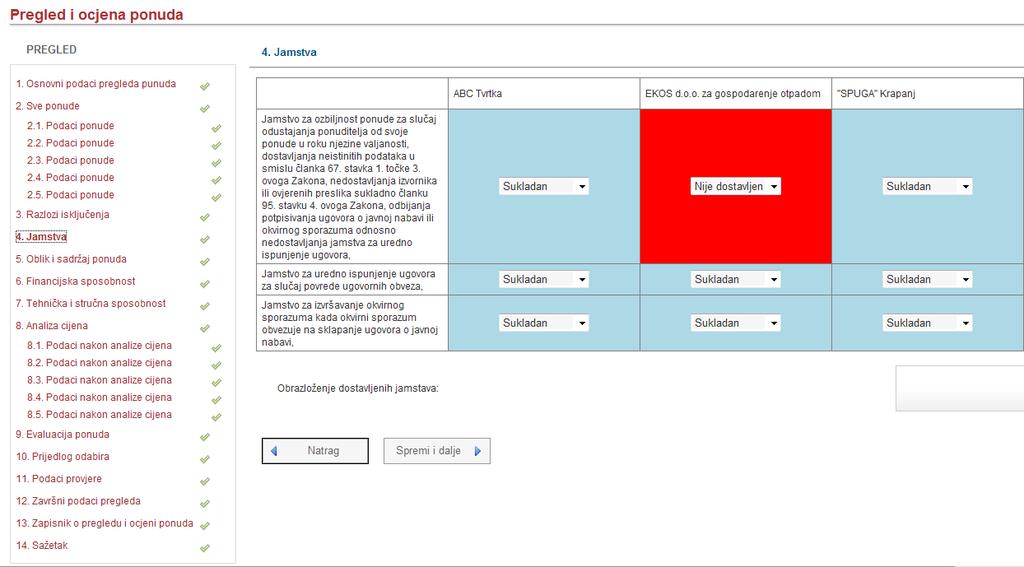Open step 11. Podaci provjere
This screenshot has height=567, width=1024.
tap(59, 479)
